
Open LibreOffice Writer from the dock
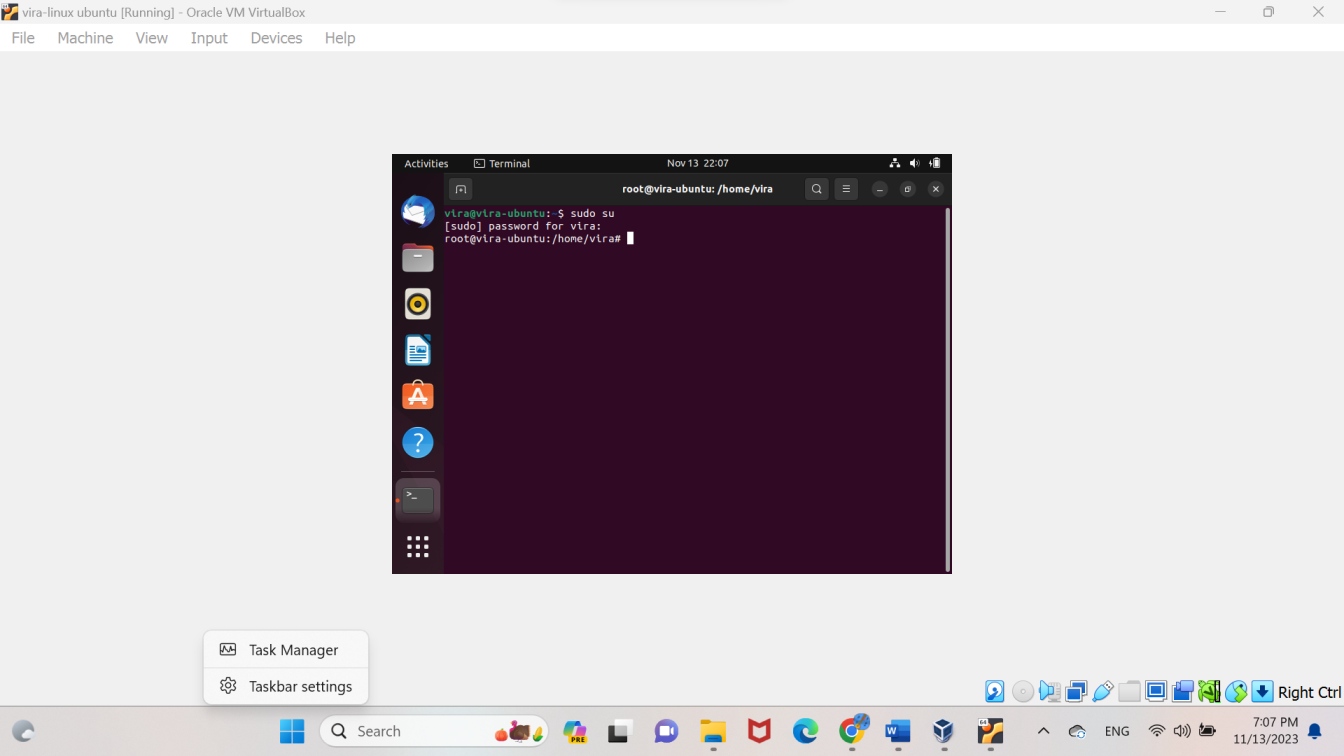click(x=418, y=350)
